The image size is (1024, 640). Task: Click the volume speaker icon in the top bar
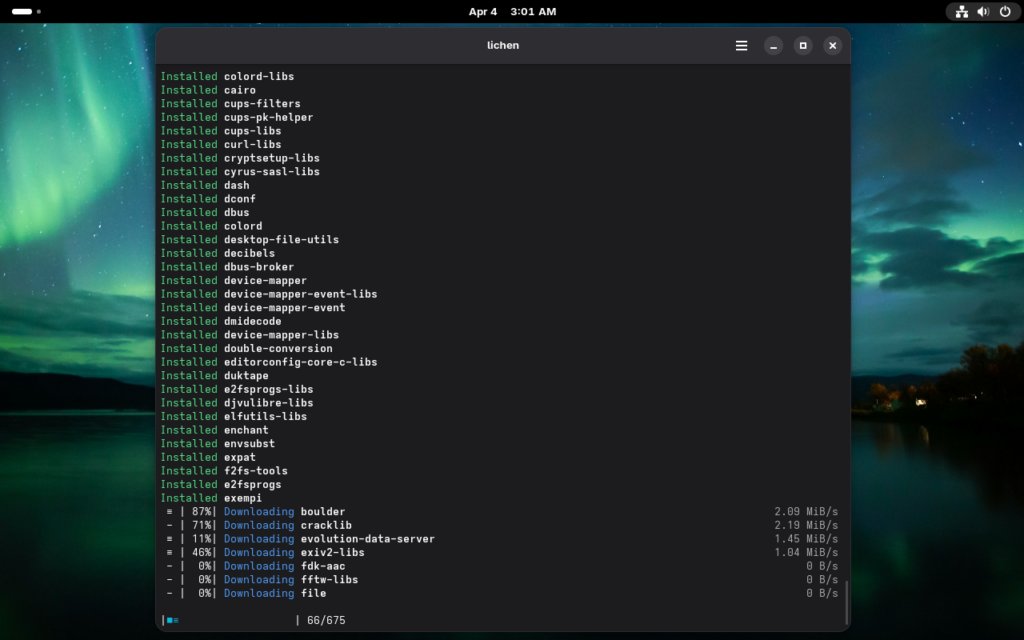tap(983, 12)
